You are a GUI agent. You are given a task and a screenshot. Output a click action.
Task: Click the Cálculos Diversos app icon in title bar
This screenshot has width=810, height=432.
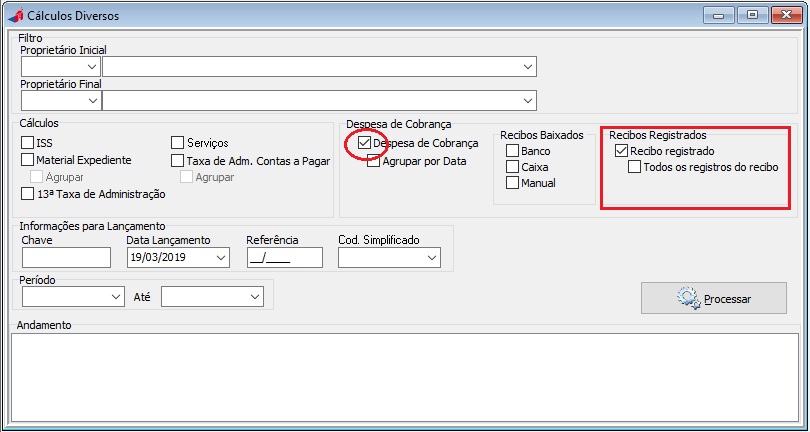(x=14, y=15)
